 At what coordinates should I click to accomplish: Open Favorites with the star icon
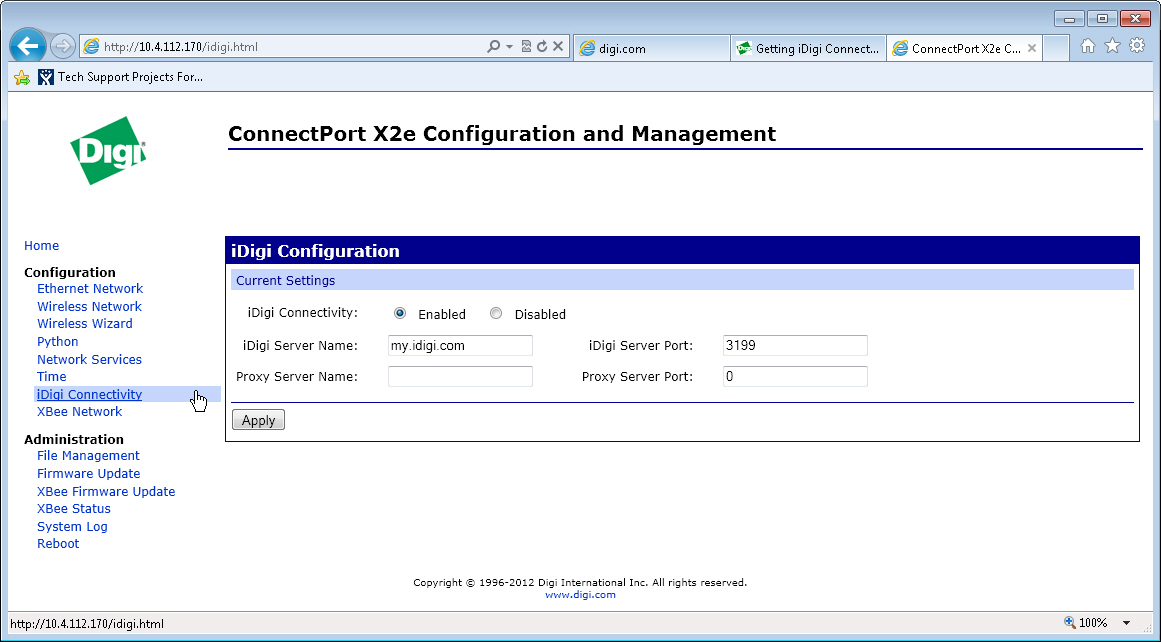pos(1112,46)
